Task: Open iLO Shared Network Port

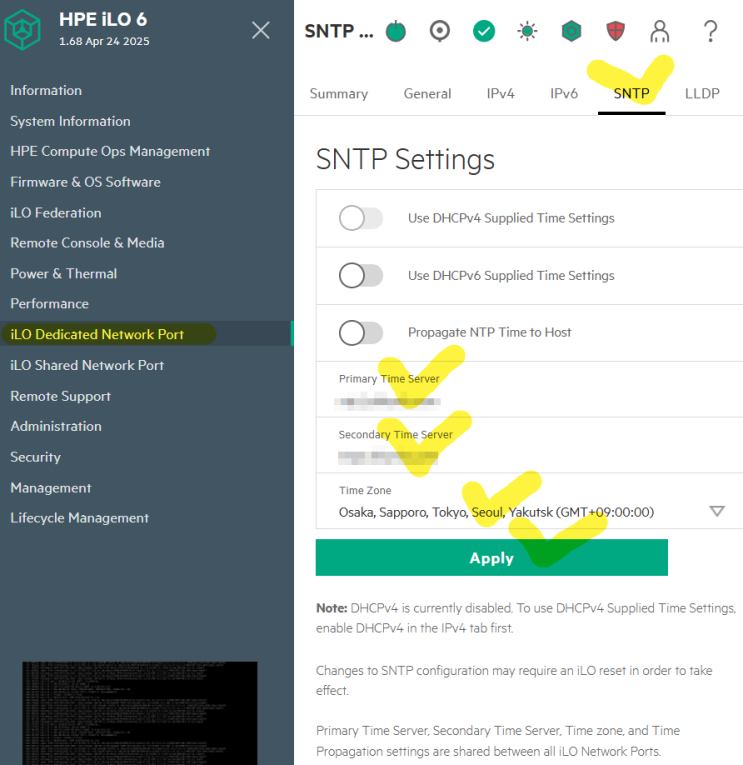Action: point(87,365)
